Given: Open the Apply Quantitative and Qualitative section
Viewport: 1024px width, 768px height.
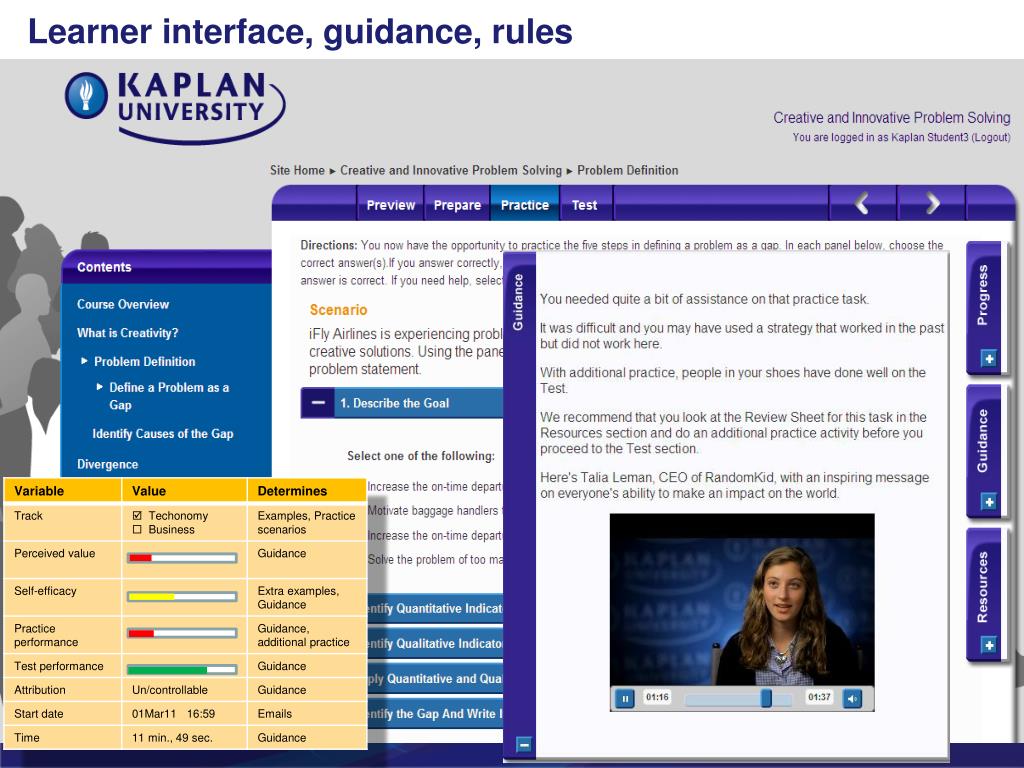Looking at the screenshot, I should [x=435, y=679].
